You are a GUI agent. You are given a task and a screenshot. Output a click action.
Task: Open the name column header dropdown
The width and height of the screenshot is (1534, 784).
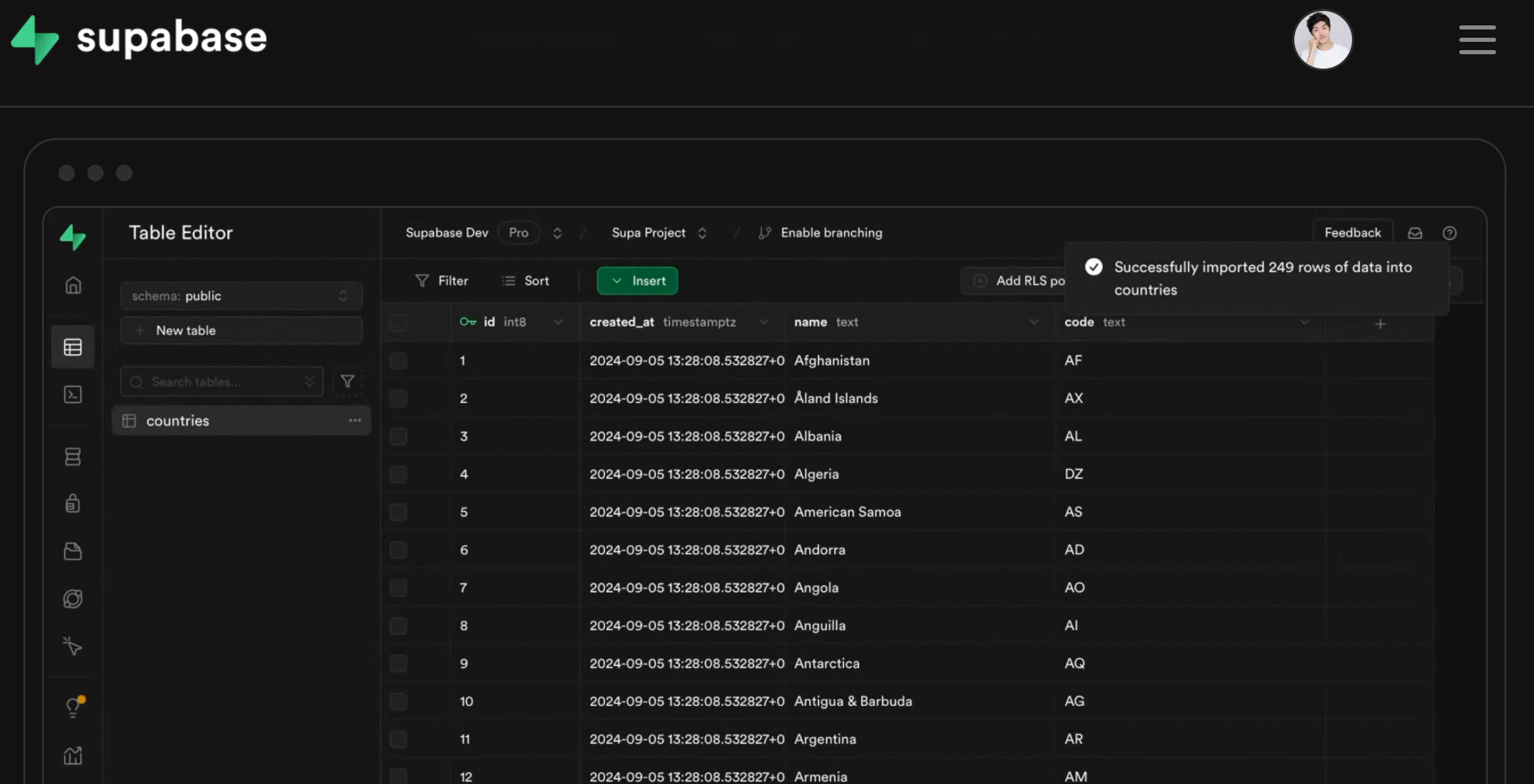click(x=1033, y=322)
